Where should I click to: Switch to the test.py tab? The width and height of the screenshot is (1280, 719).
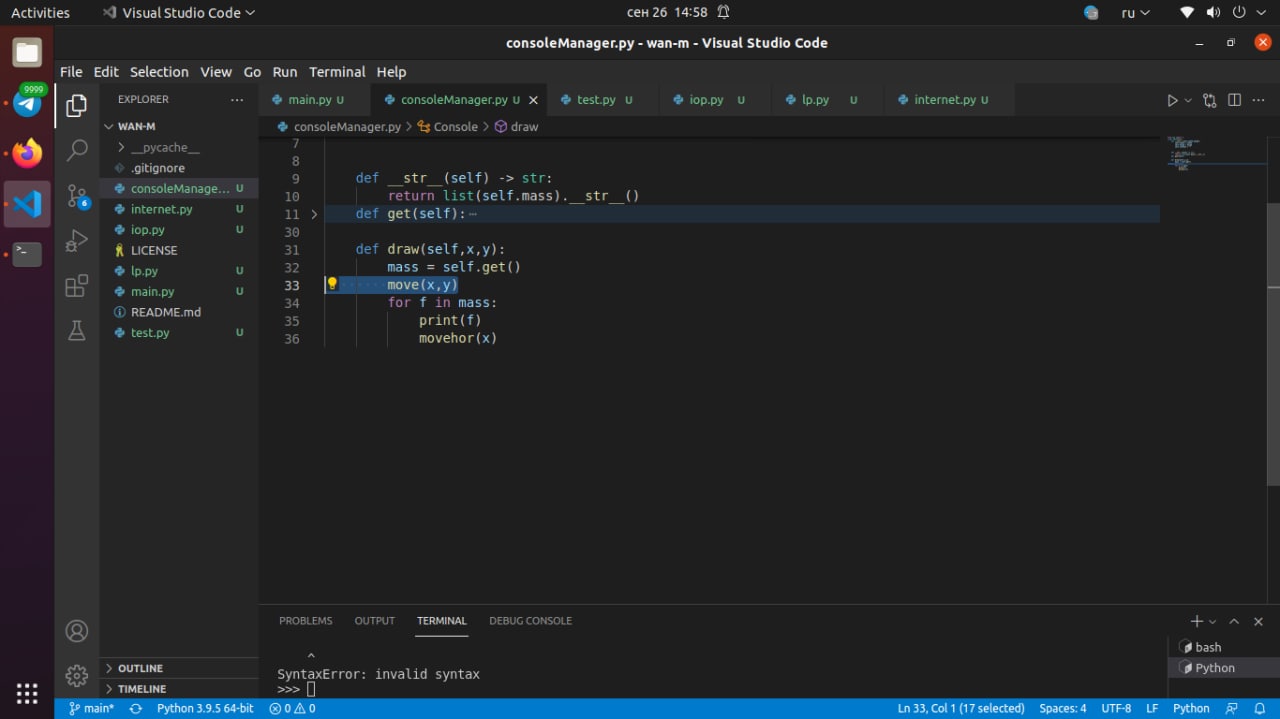[596, 100]
